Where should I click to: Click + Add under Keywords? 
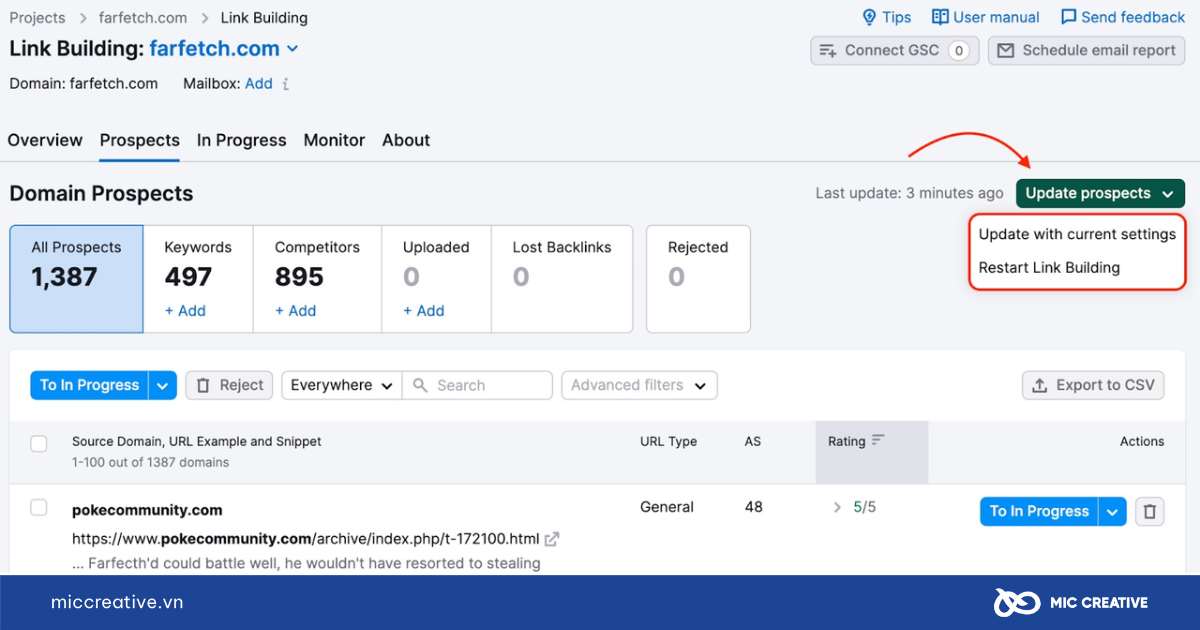[185, 311]
